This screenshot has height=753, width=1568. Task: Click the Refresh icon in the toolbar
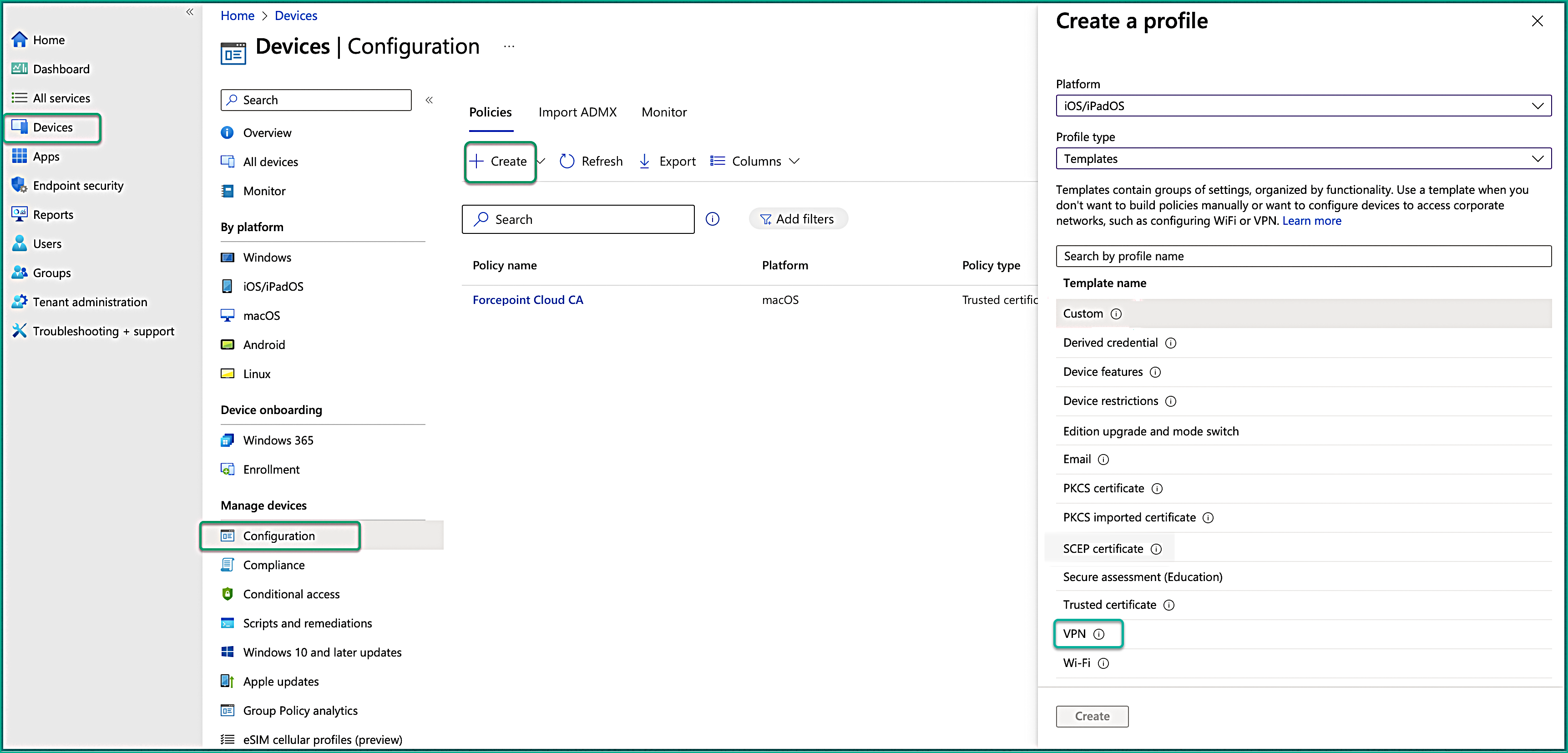click(x=567, y=162)
